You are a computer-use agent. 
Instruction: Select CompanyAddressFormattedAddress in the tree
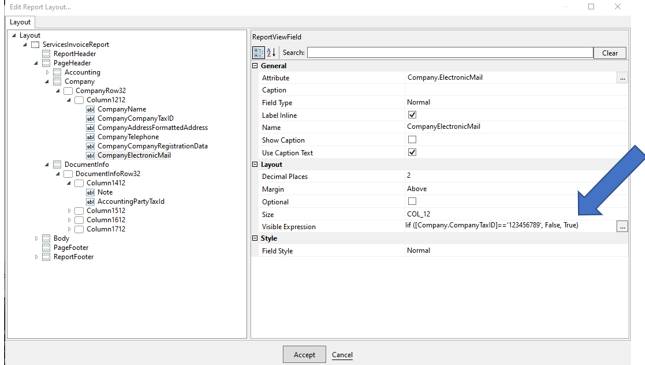coord(153,128)
